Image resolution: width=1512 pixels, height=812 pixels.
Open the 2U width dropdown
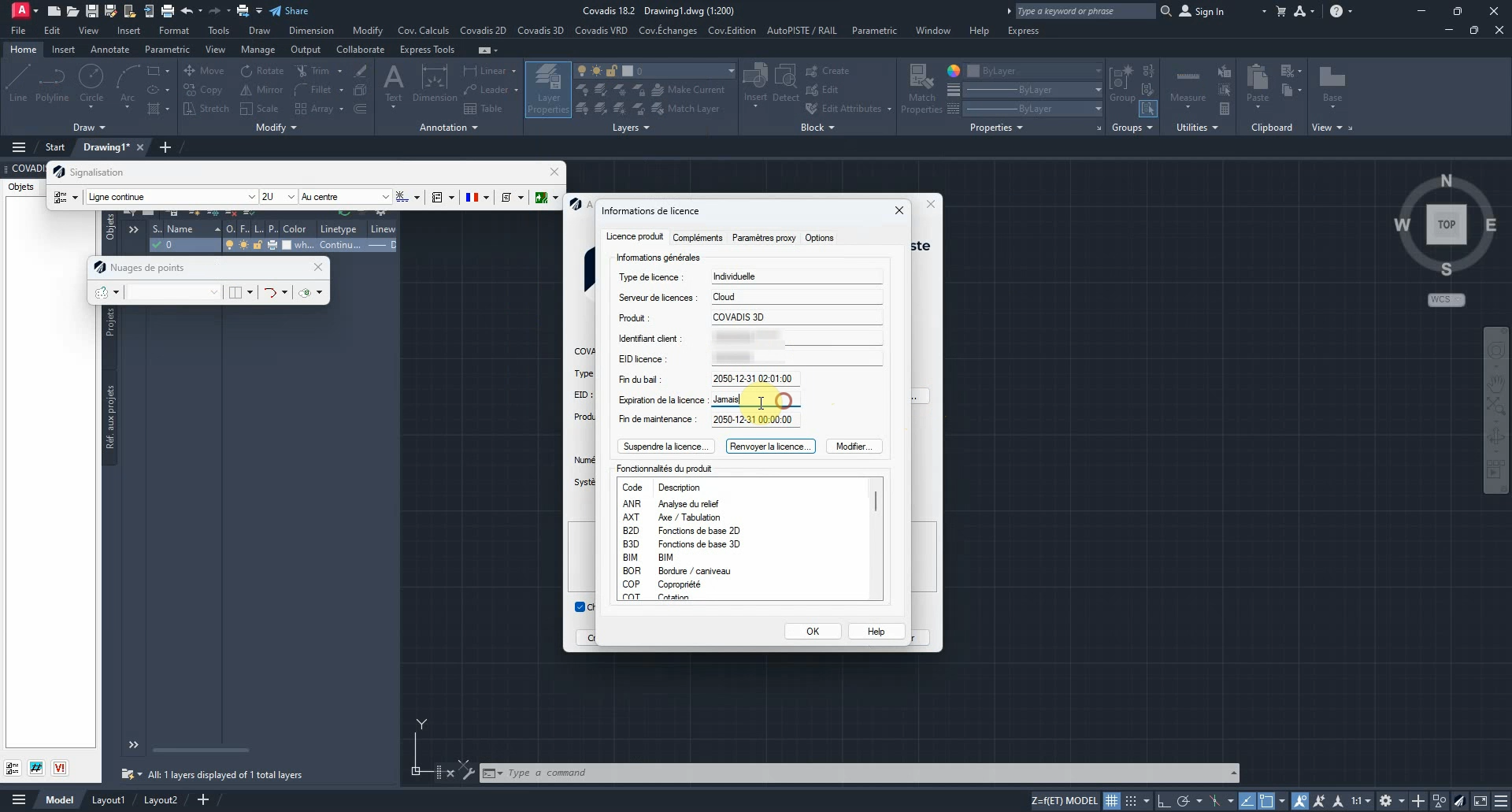(278, 197)
